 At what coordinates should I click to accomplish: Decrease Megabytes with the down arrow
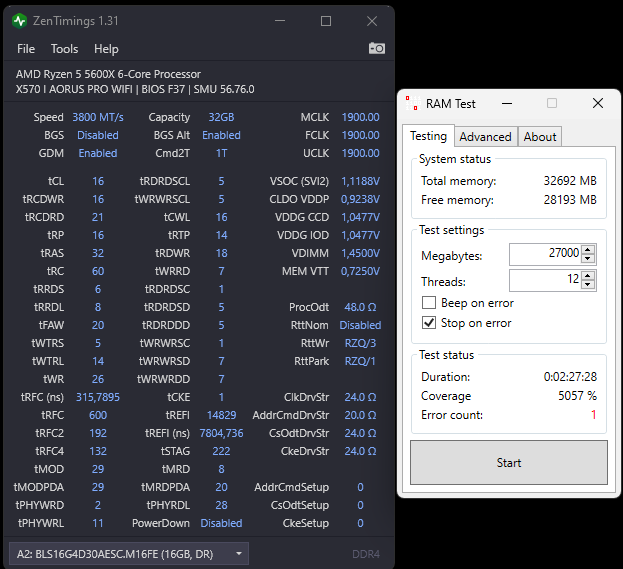tap(588, 259)
